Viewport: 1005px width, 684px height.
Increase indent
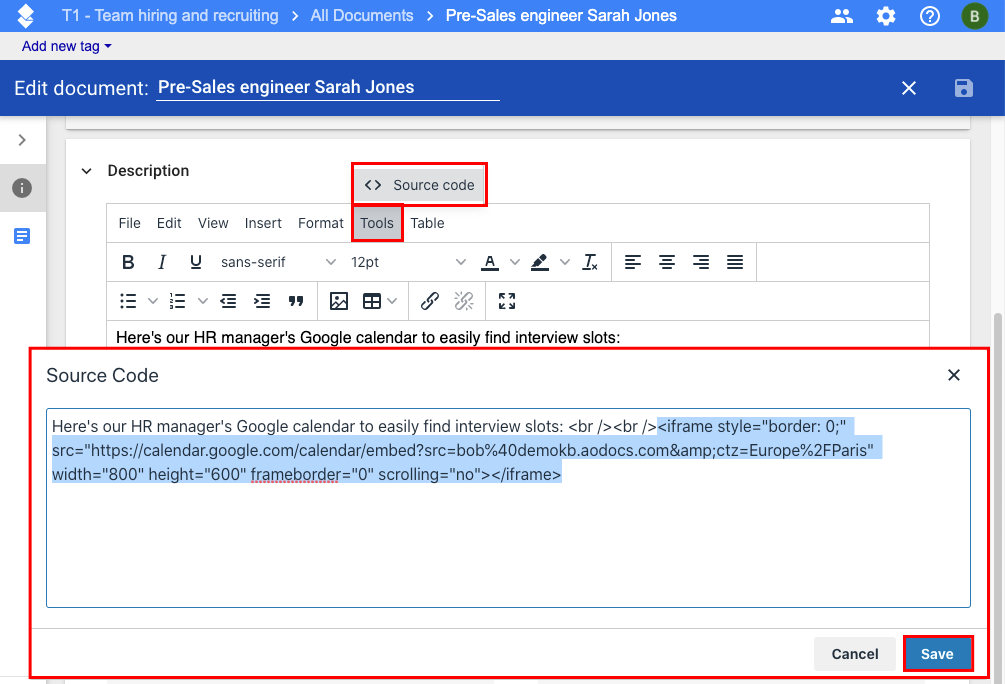(262, 301)
